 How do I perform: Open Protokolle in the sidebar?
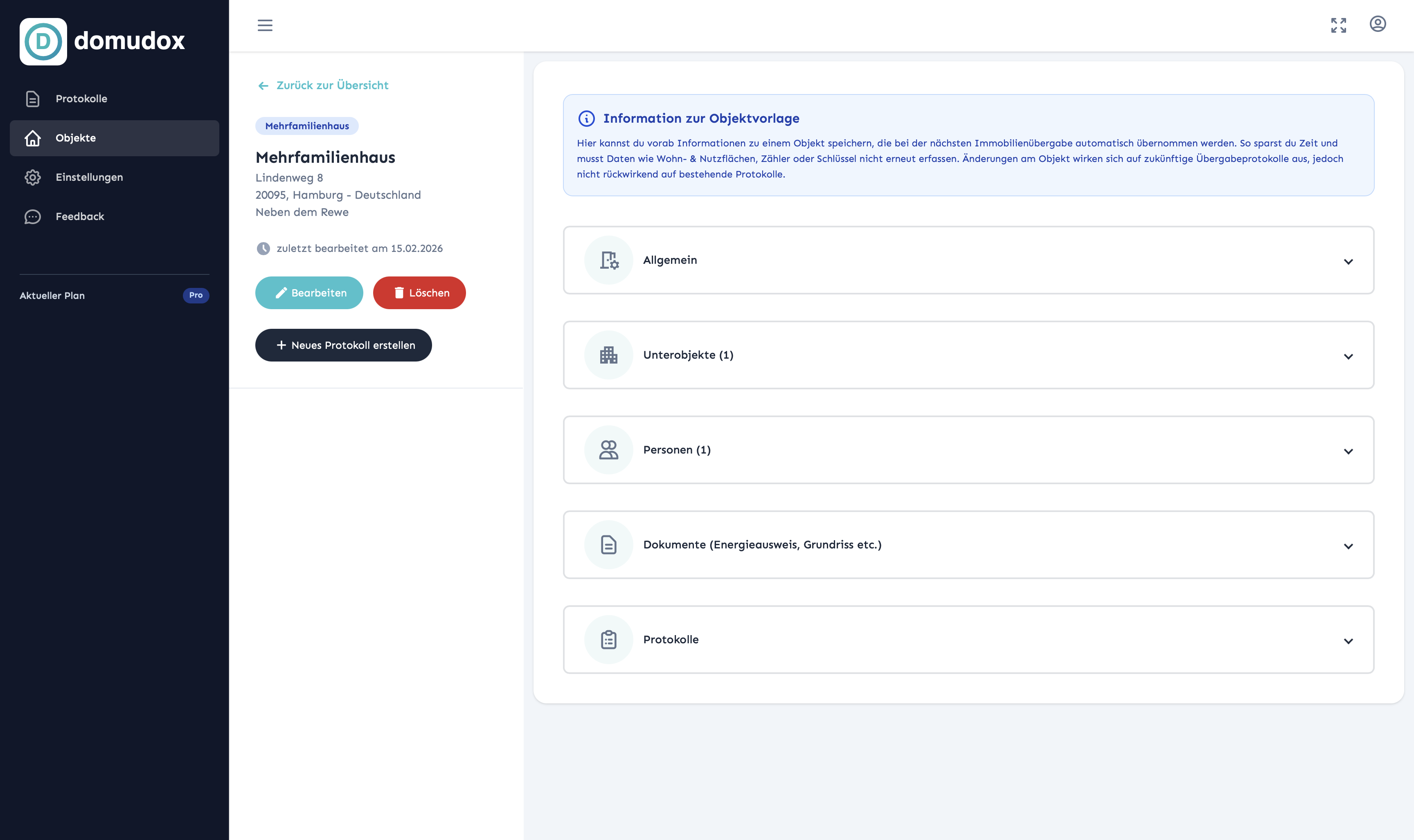tap(81, 99)
